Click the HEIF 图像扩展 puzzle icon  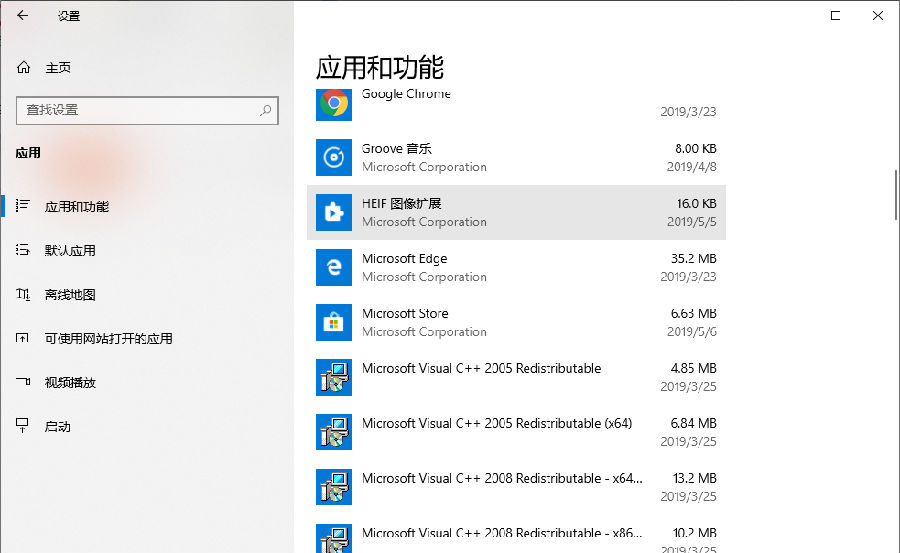pos(333,212)
